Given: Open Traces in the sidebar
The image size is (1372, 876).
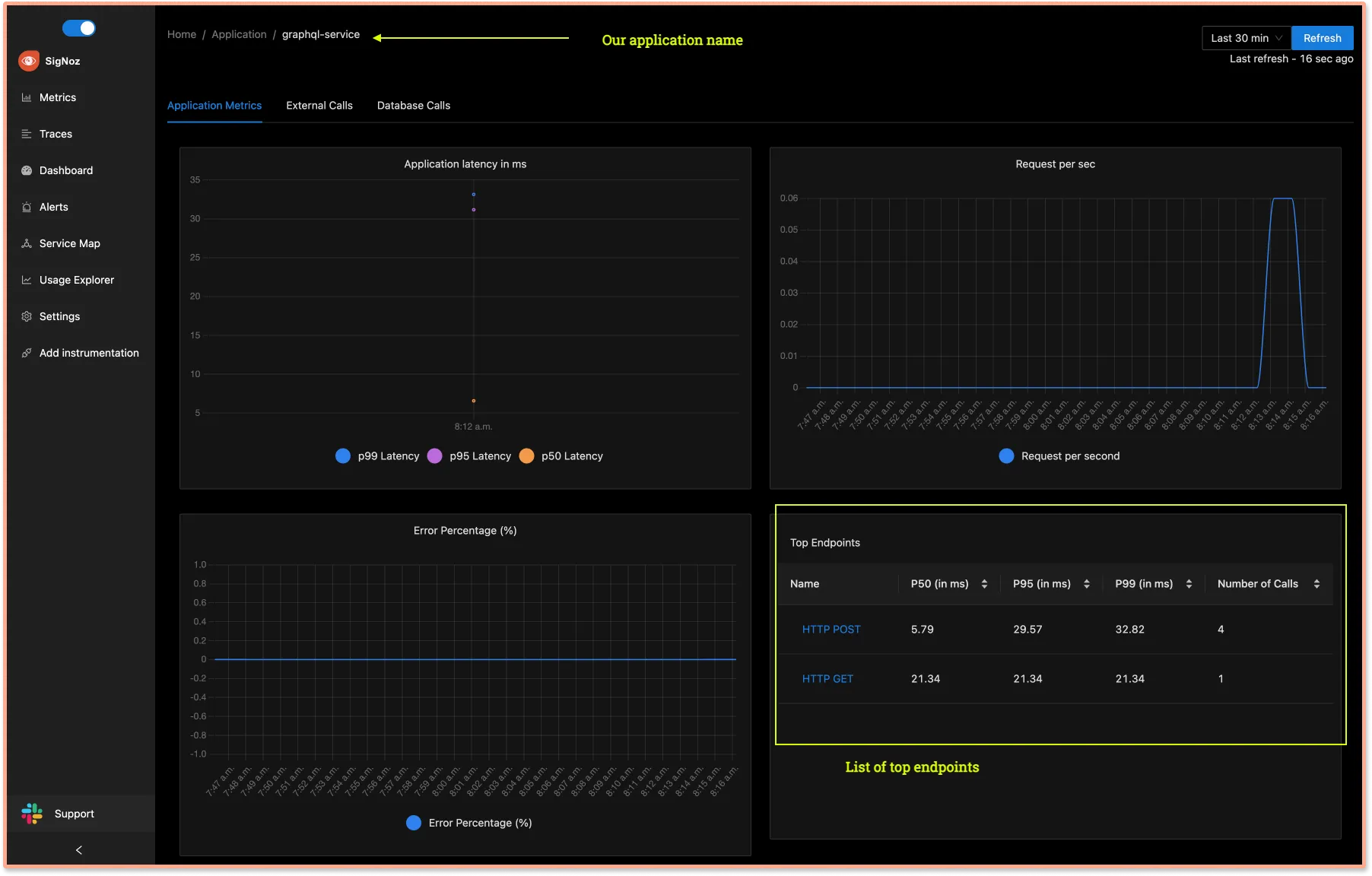Looking at the screenshot, I should (79, 134).
